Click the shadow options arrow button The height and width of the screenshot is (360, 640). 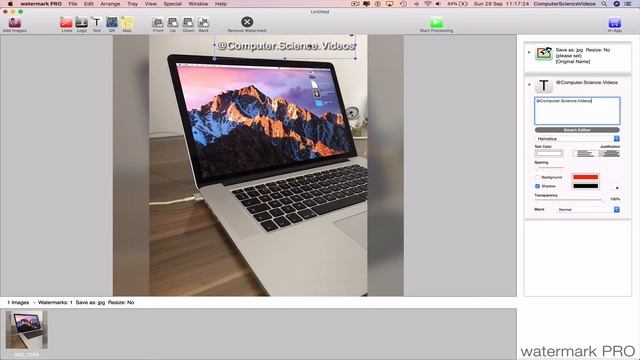tap(617, 188)
